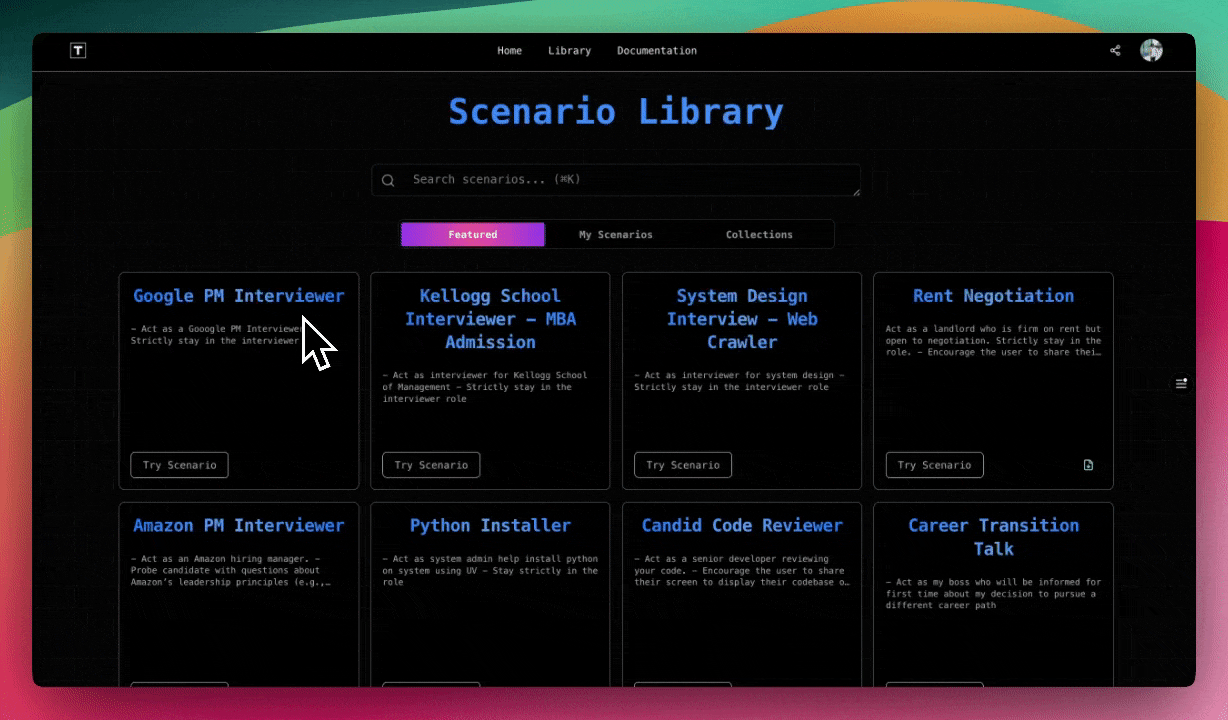Open the Documentation page
Image resolution: width=1228 pixels, height=720 pixels.
pos(656,50)
